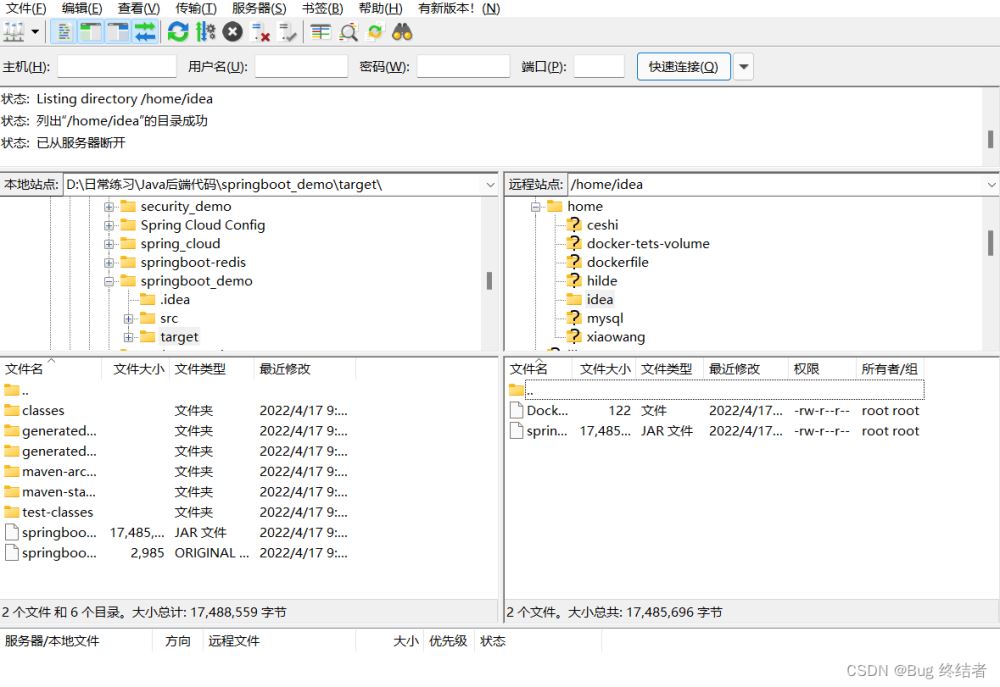The width and height of the screenshot is (1000, 687).
Task: Click the binoculars file search icon
Action: point(402,32)
